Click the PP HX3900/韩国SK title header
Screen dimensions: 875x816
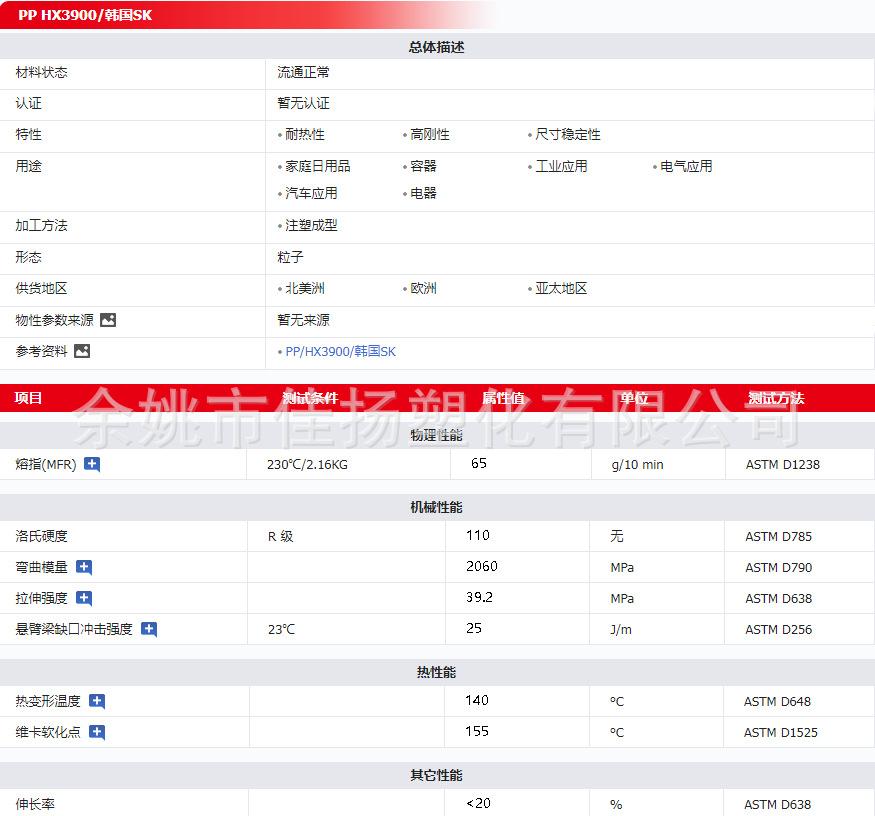(x=85, y=15)
